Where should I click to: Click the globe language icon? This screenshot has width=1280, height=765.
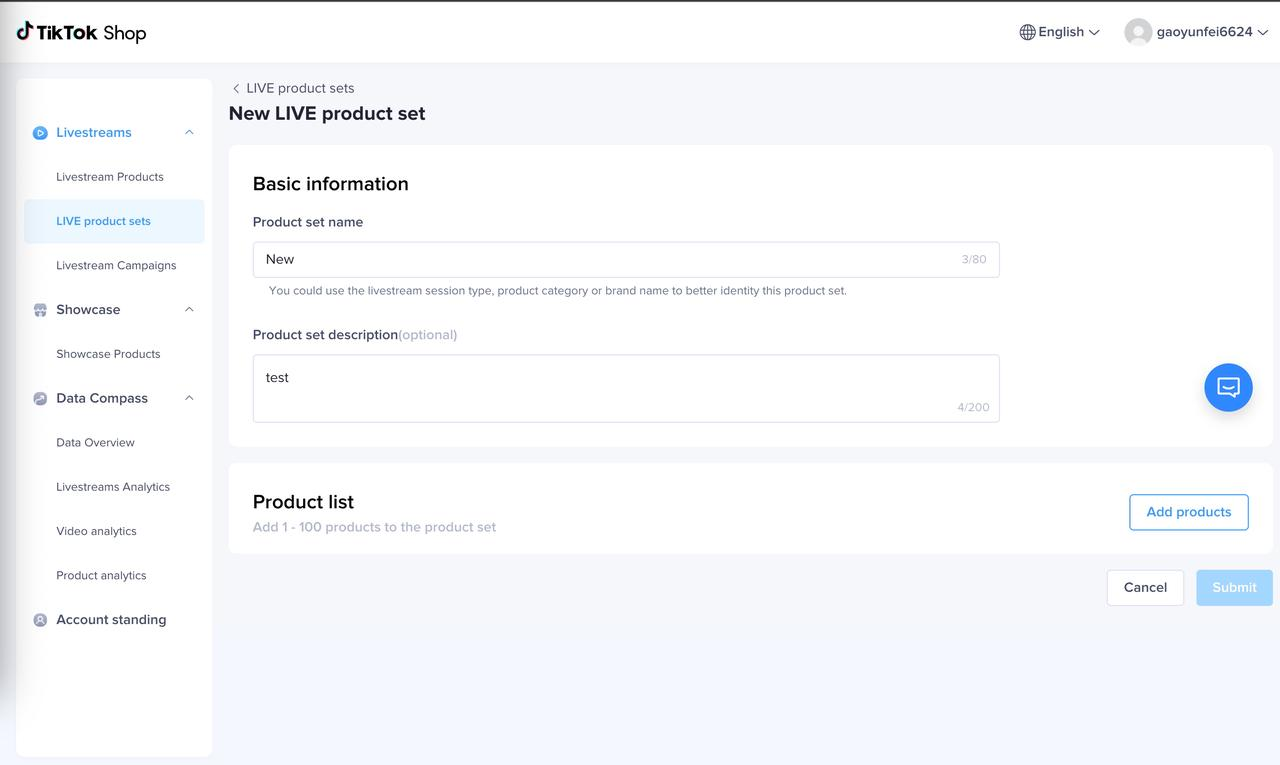coord(1027,32)
